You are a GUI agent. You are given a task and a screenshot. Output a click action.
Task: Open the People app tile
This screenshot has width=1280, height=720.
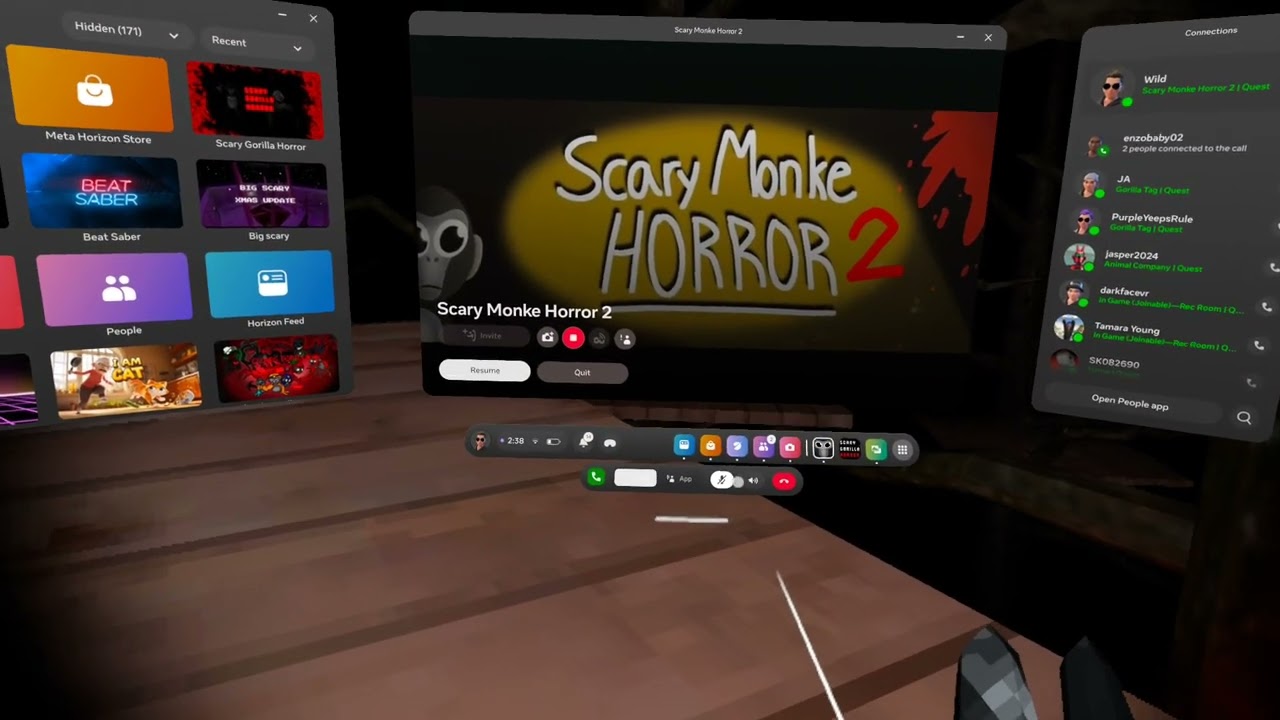click(x=114, y=289)
